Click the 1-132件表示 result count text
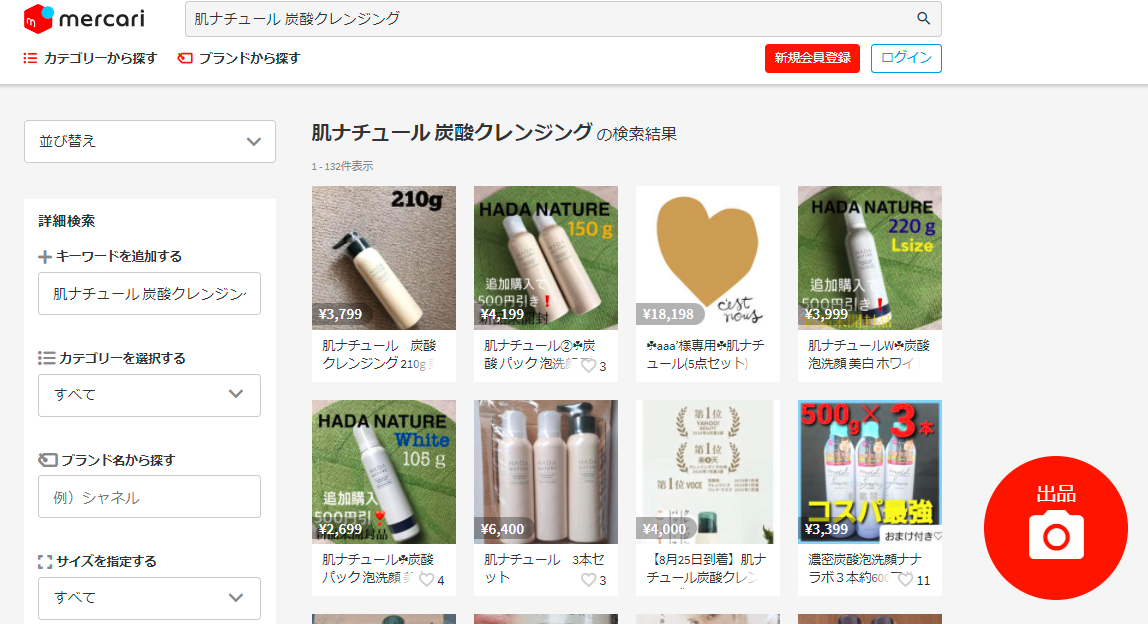The image size is (1148, 624). click(342, 166)
